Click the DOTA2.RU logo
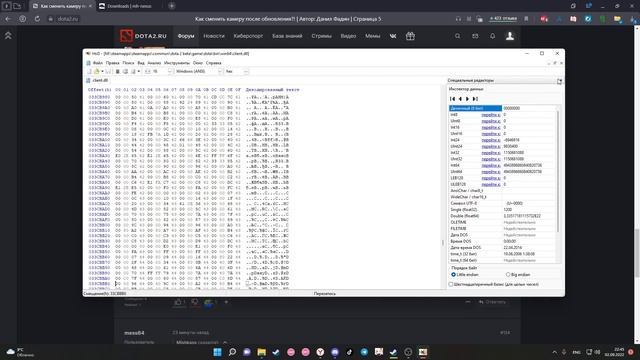Image resolution: width=640 pixels, height=360 pixels. coord(143,36)
